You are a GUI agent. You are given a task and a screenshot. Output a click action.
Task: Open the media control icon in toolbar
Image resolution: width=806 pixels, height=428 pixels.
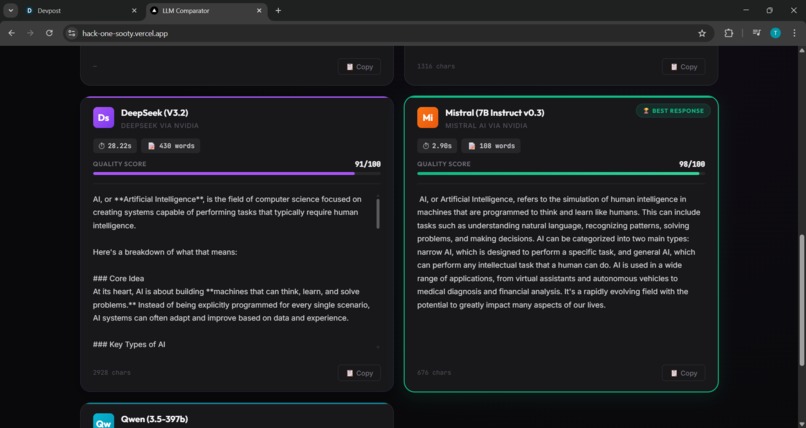coord(756,33)
